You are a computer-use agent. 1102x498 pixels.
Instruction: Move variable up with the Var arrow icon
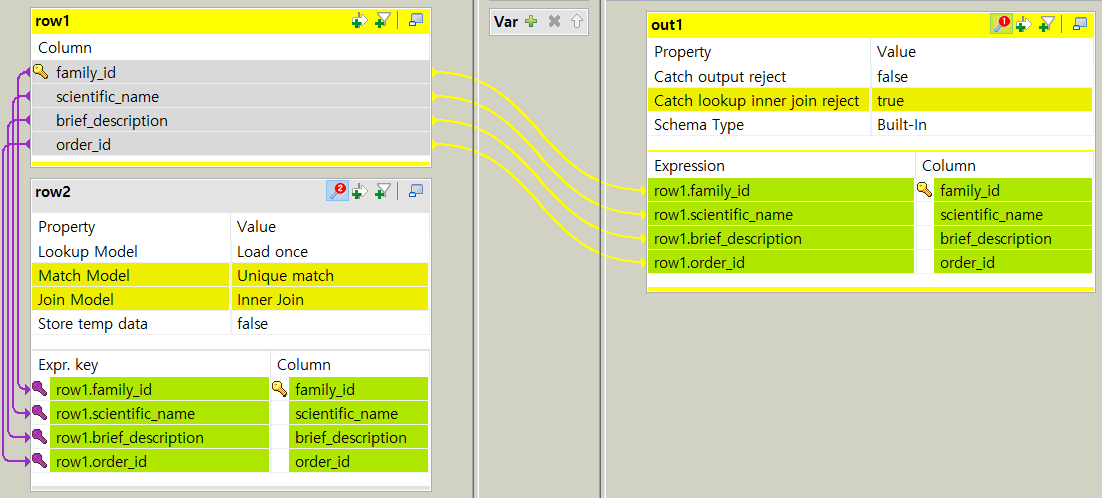tap(576, 22)
